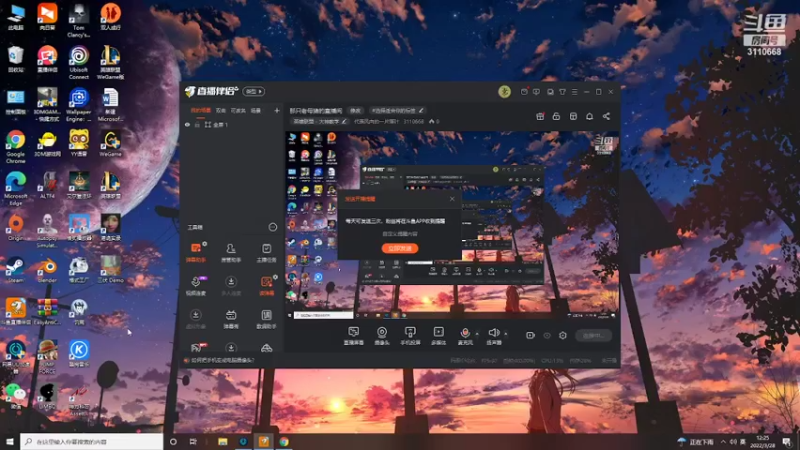Open Microsoft Edge desktop shortcut
This screenshot has width=800, height=450.
pos(16,189)
